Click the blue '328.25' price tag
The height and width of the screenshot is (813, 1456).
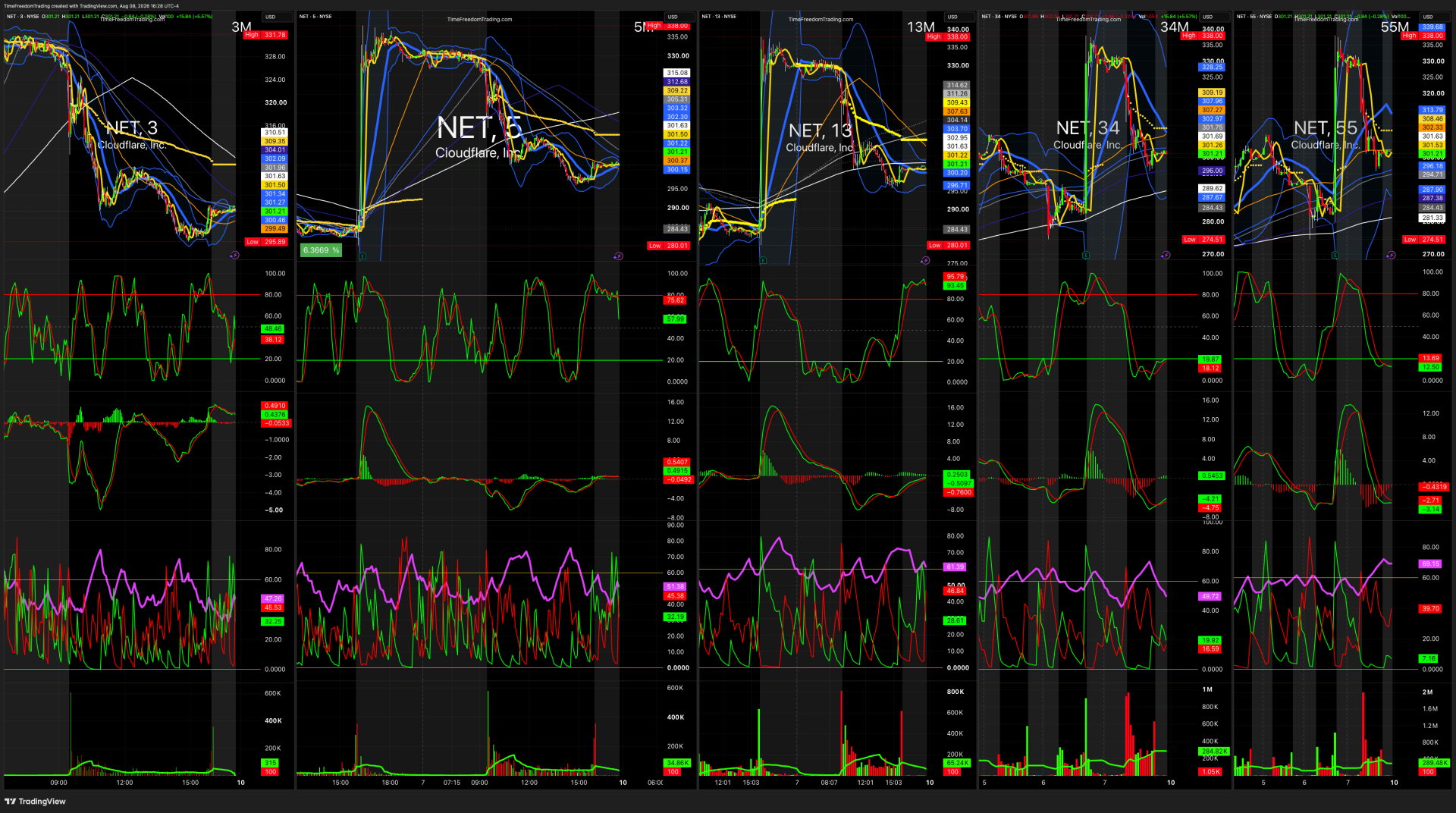(x=1212, y=67)
